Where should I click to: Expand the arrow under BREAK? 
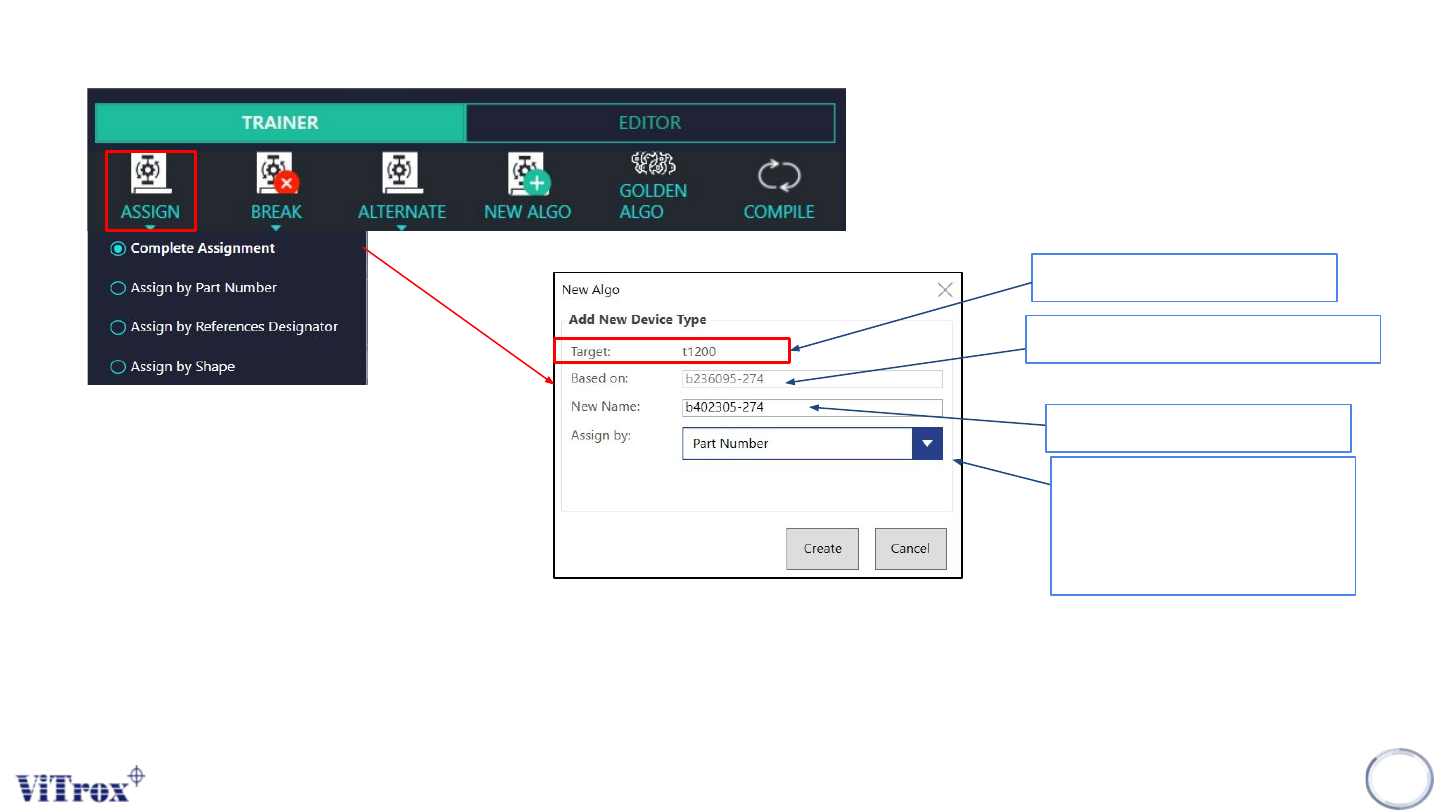(276, 227)
